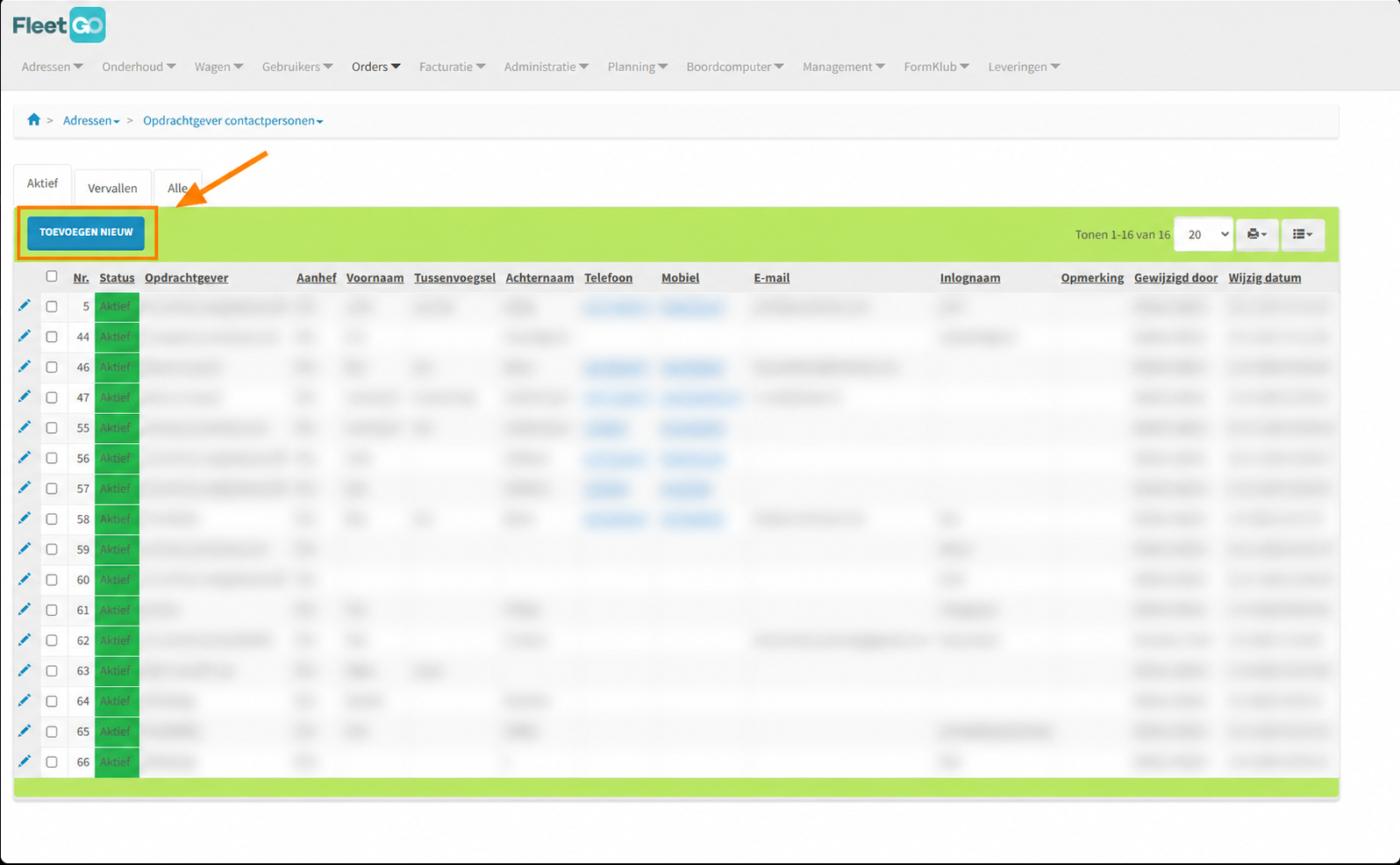Edit row number 47 with pencil icon

point(25,397)
